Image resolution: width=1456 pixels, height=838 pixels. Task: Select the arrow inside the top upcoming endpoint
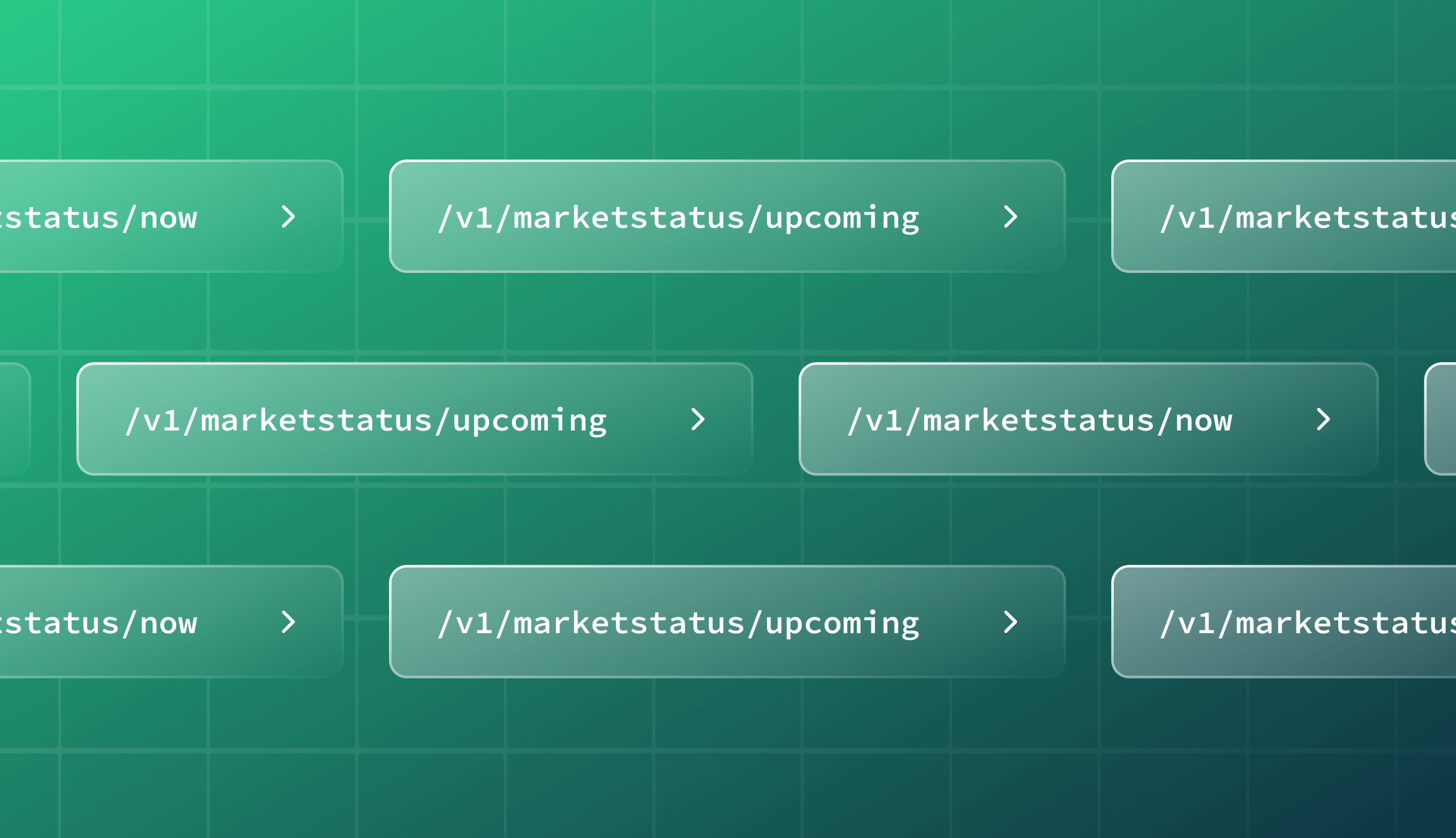[x=1011, y=217]
